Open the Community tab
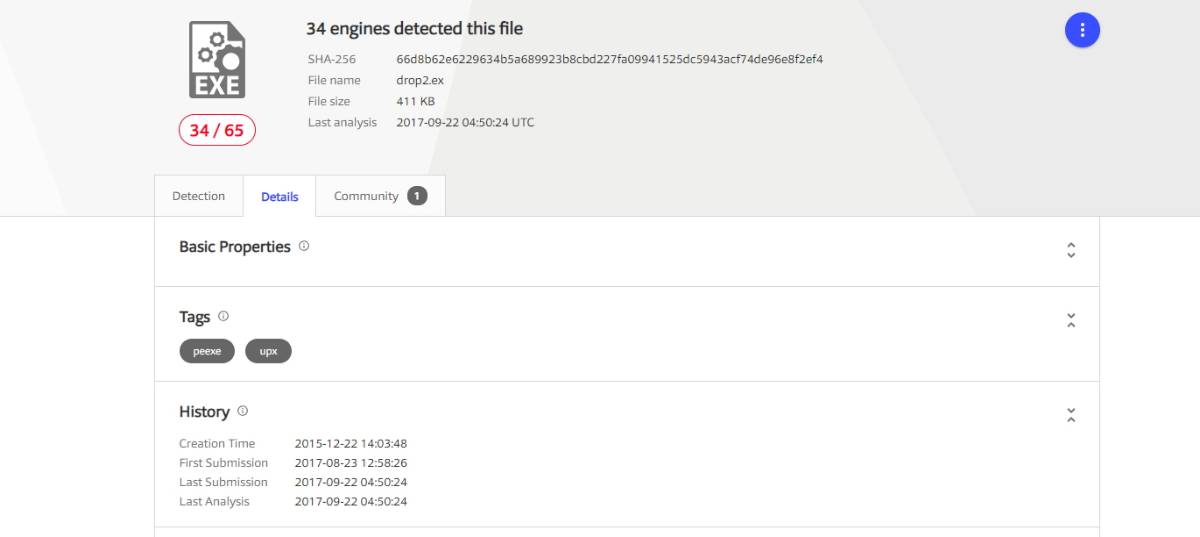The image size is (1200, 537). coord(381,196)
